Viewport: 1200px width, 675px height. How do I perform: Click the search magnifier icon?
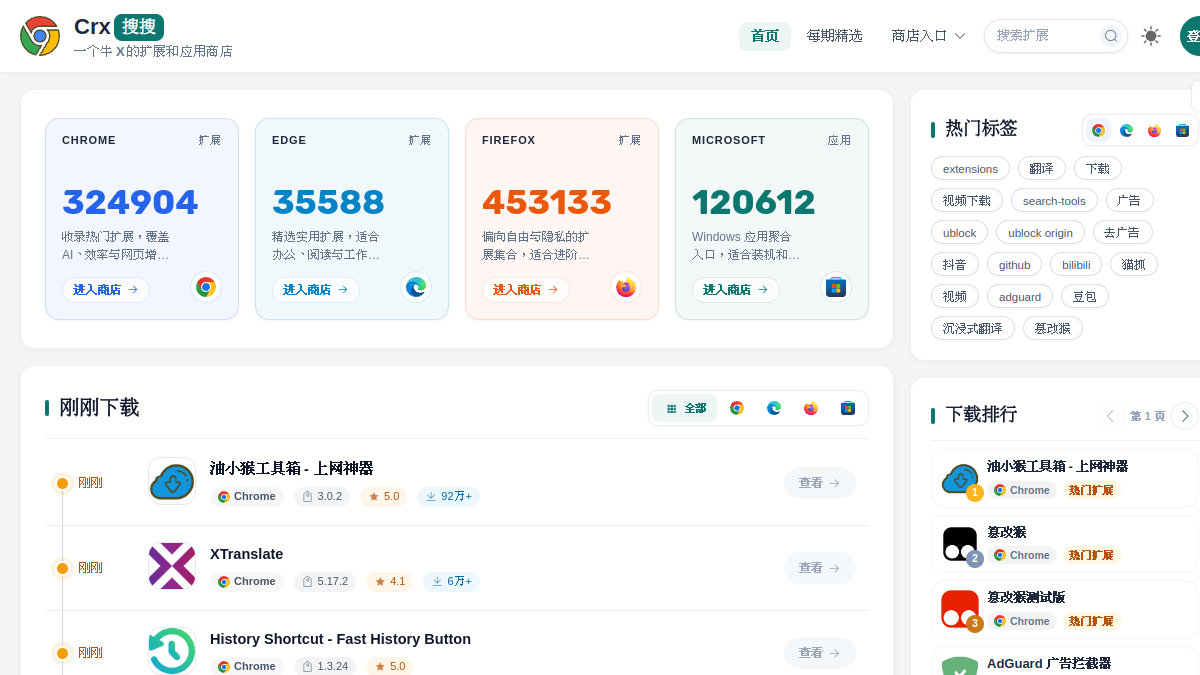click(1111, 36)
